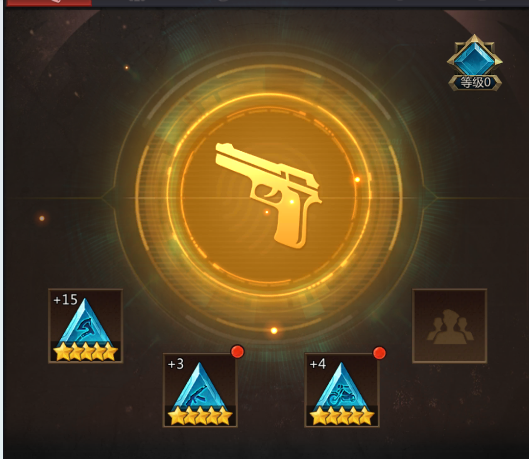The image size is (529, 459).
Task: Click star rating under motorcycle gem
Action: 342,416
